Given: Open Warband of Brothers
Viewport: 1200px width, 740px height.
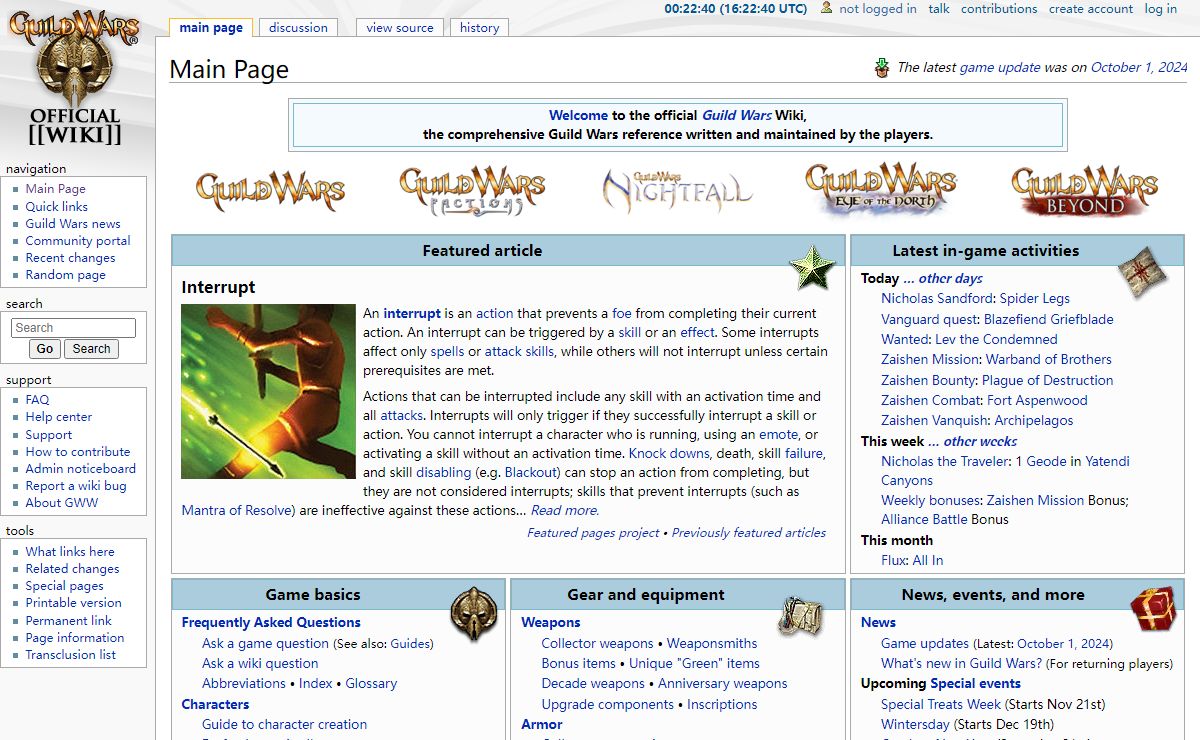Looking at the screenshot, I should [x=1049, y=359].
